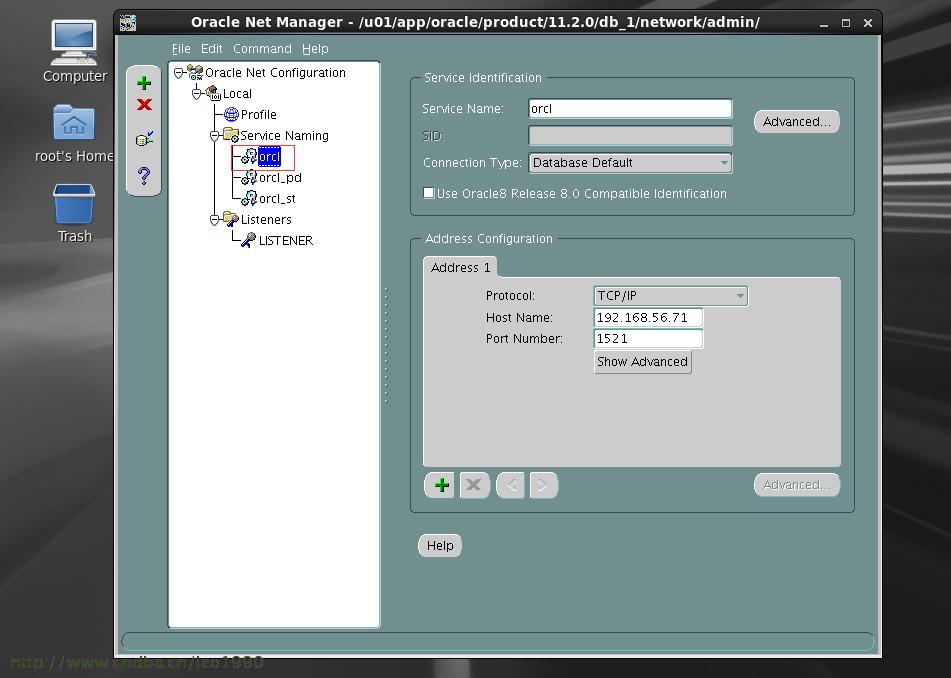Click the orcl_st service icon

tap(249, 198)
